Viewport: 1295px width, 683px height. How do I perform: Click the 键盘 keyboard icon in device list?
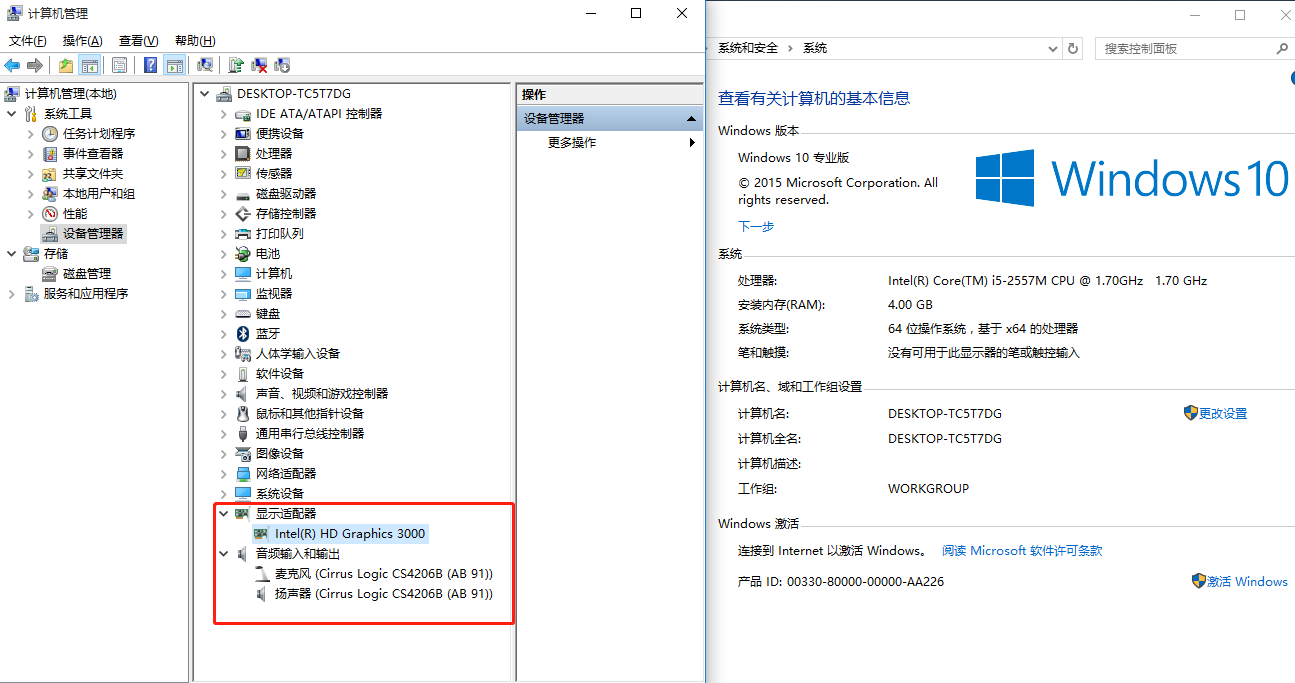(x=242, y=313)
